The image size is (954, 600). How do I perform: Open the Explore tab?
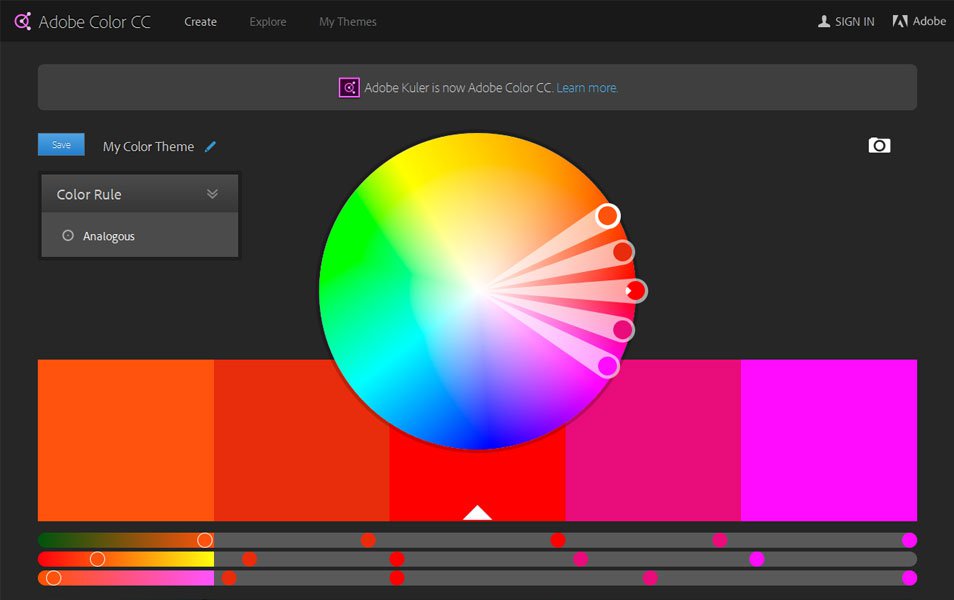coord(268,21)
